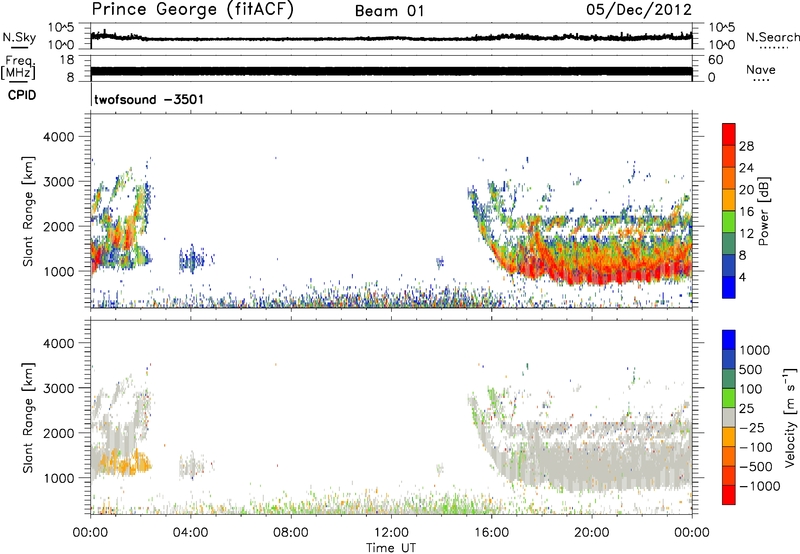
Task: Click the 'Velocity [m s⁻¹]' colorbar title
Action: coord(790,417)
